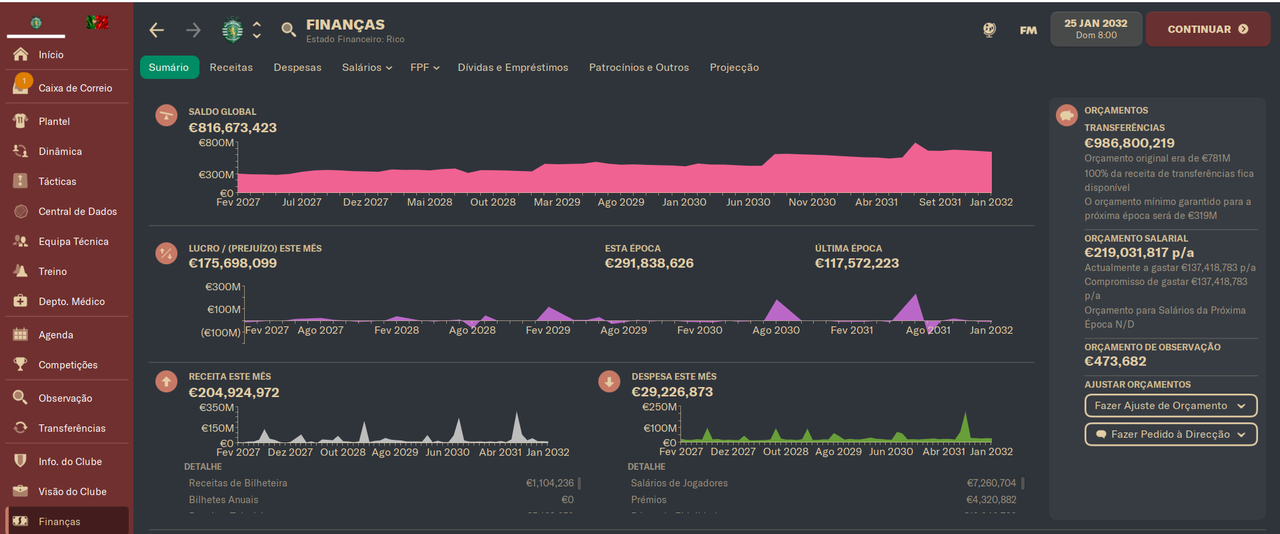Click the 25 Jan 2032 date button
The image size is (1280, 534).
(x=1096, y=29)
